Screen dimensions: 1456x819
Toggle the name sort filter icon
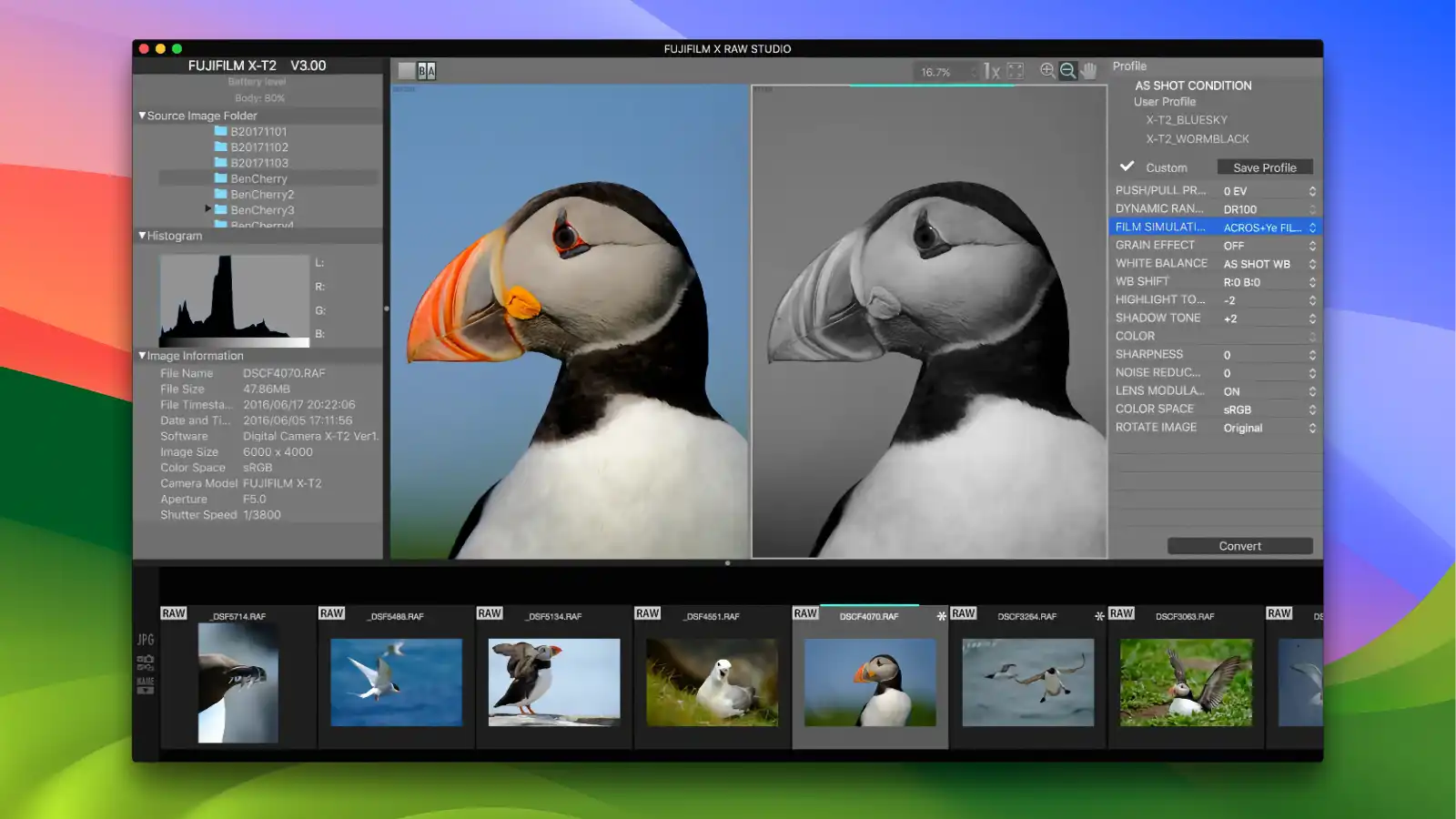(146, 684)
